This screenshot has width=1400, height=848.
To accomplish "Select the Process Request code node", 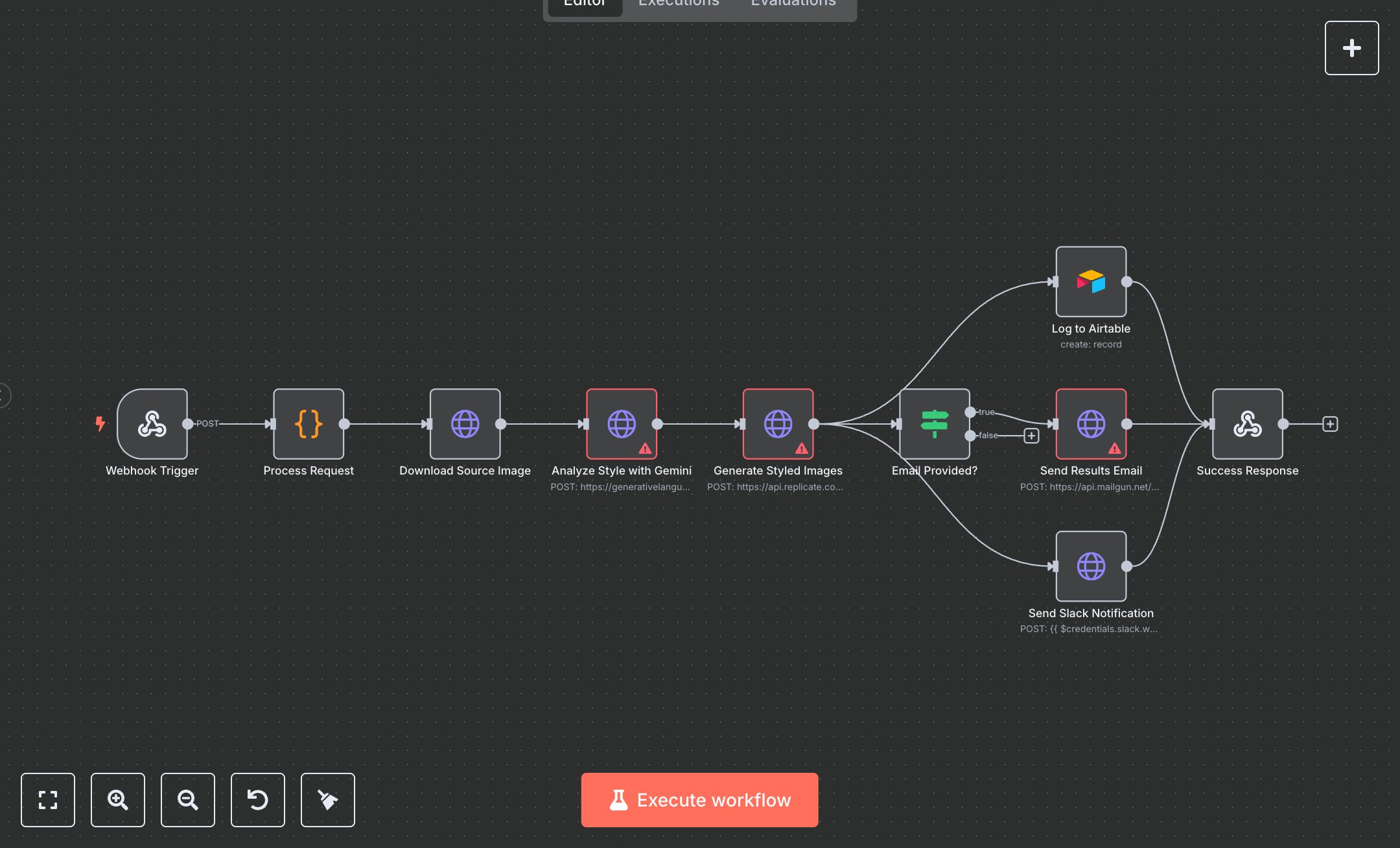I will [309, 424].
